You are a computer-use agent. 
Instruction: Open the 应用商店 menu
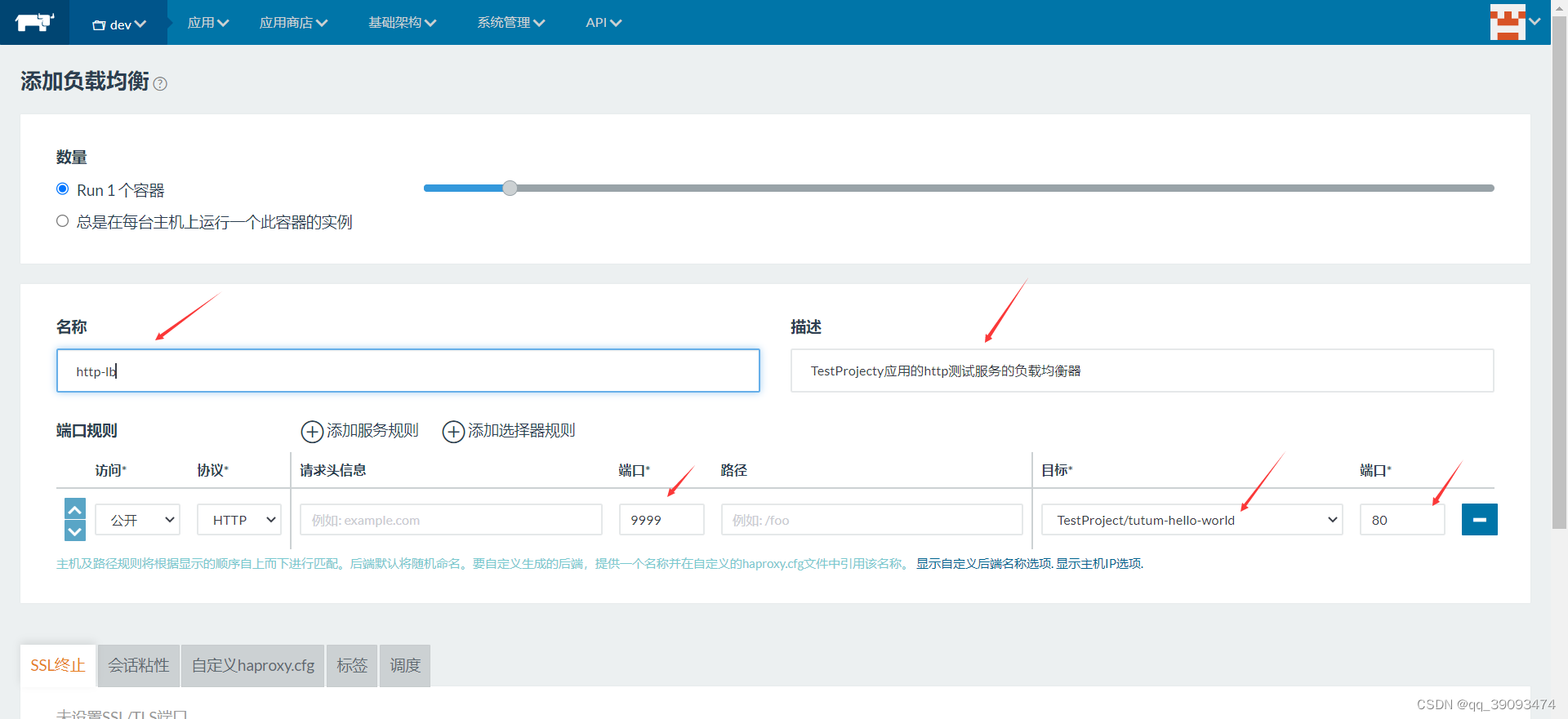click(x=293, y=23)
